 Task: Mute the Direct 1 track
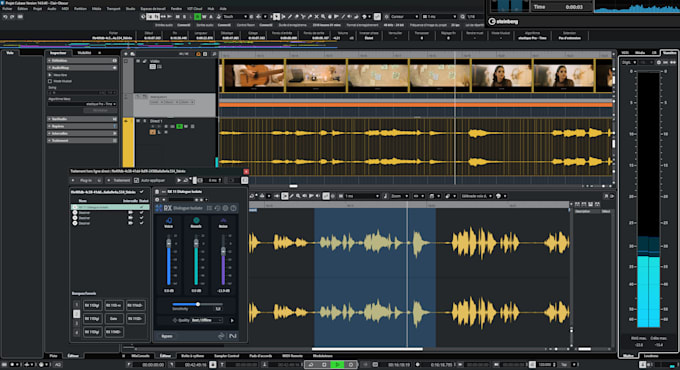(x=138, y=121)
